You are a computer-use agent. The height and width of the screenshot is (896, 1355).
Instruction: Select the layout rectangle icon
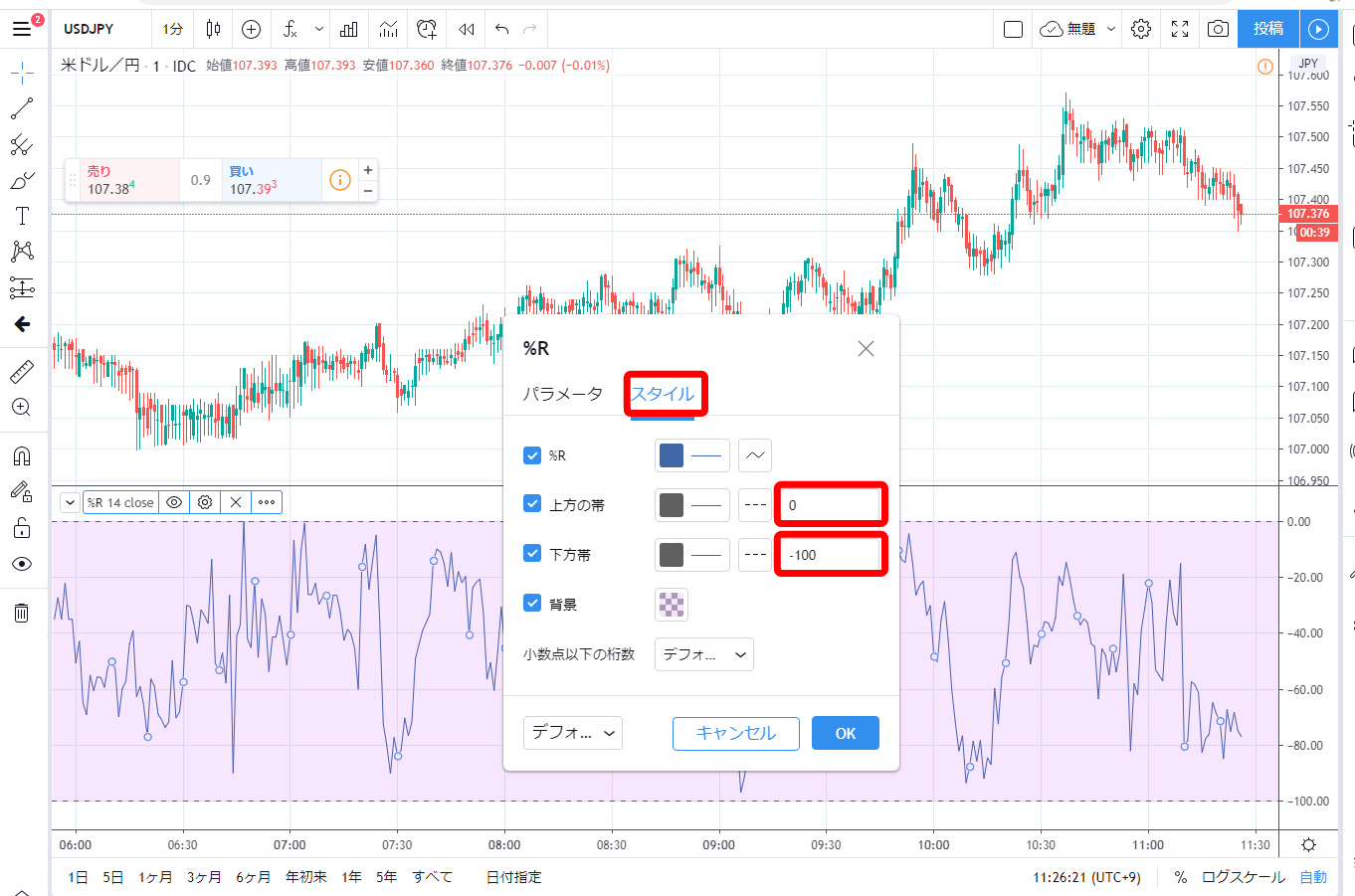coord(1014,29)
